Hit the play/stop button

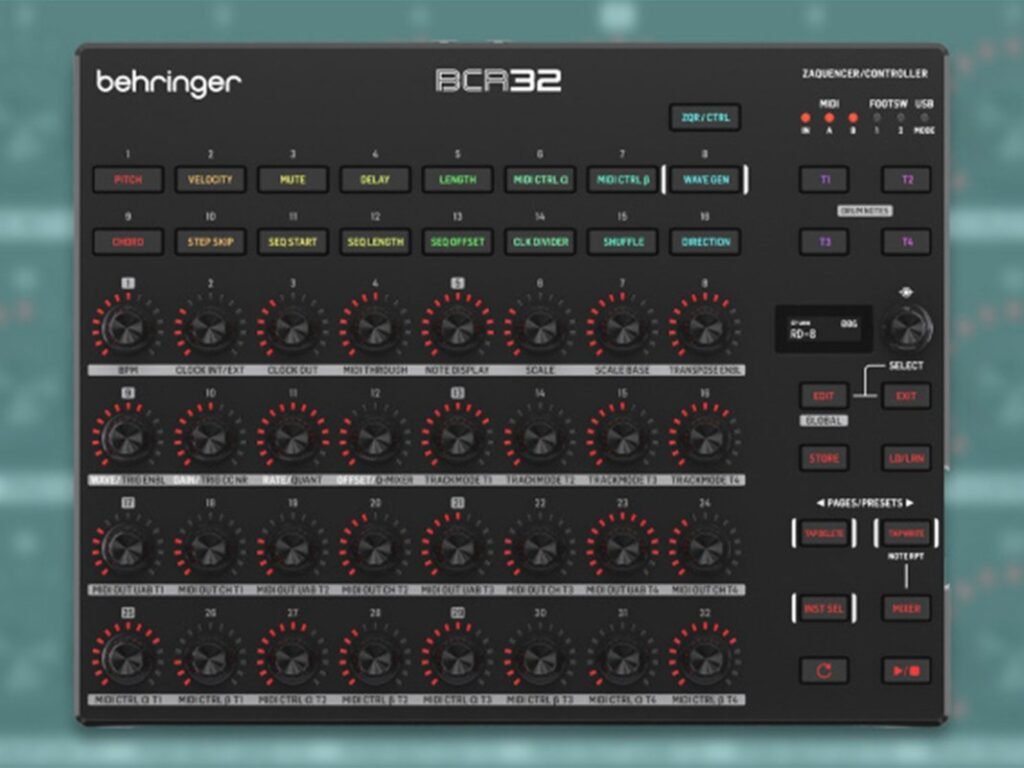click(906, 670)
